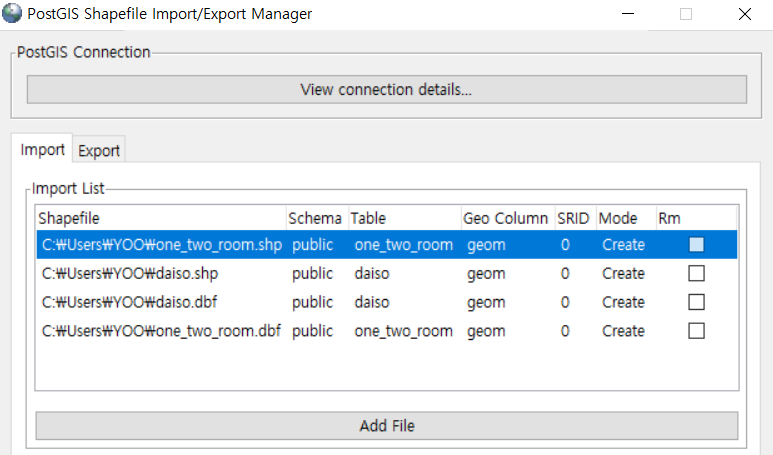Click SRID 0 in one_two_room.dbf row

click(x=565, y=331)
